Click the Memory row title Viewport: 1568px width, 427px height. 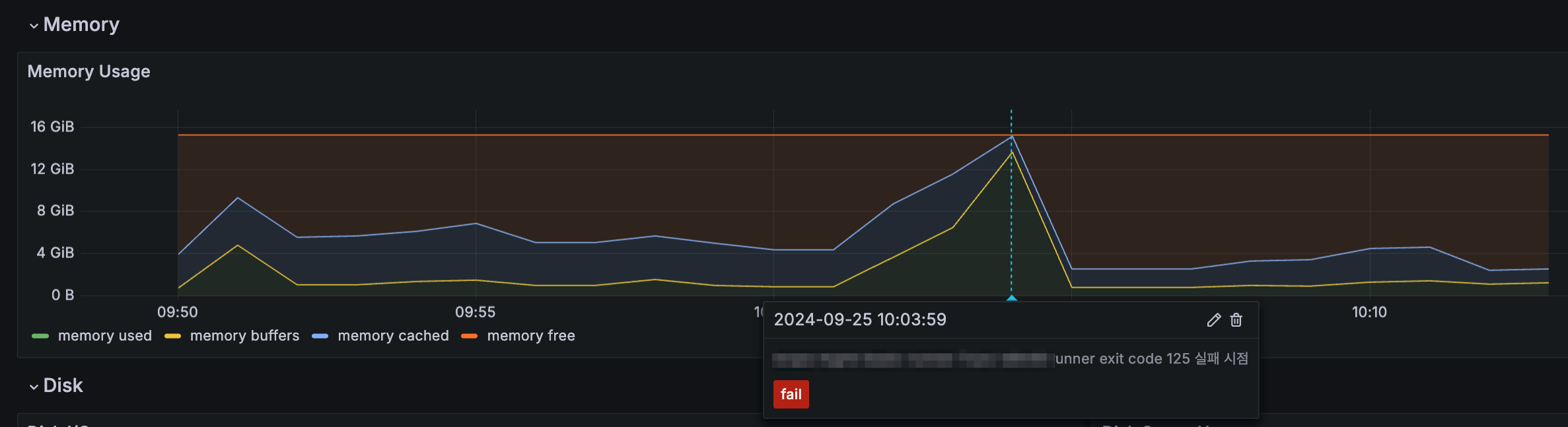[81, 25]
